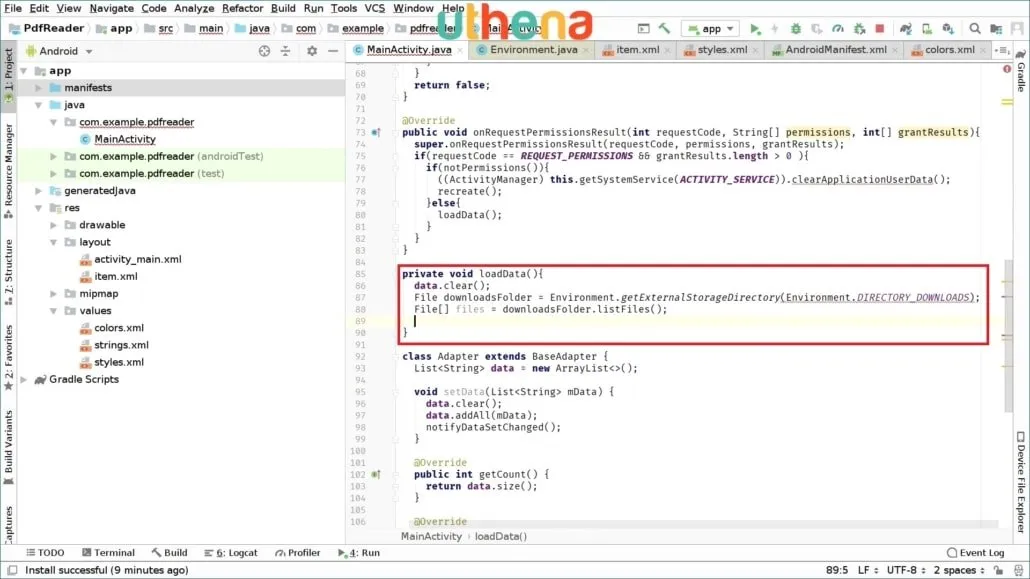The image size is (1030, 579).
Task: Click error indicator at editor top right
Action: (x=1007, y=69)
